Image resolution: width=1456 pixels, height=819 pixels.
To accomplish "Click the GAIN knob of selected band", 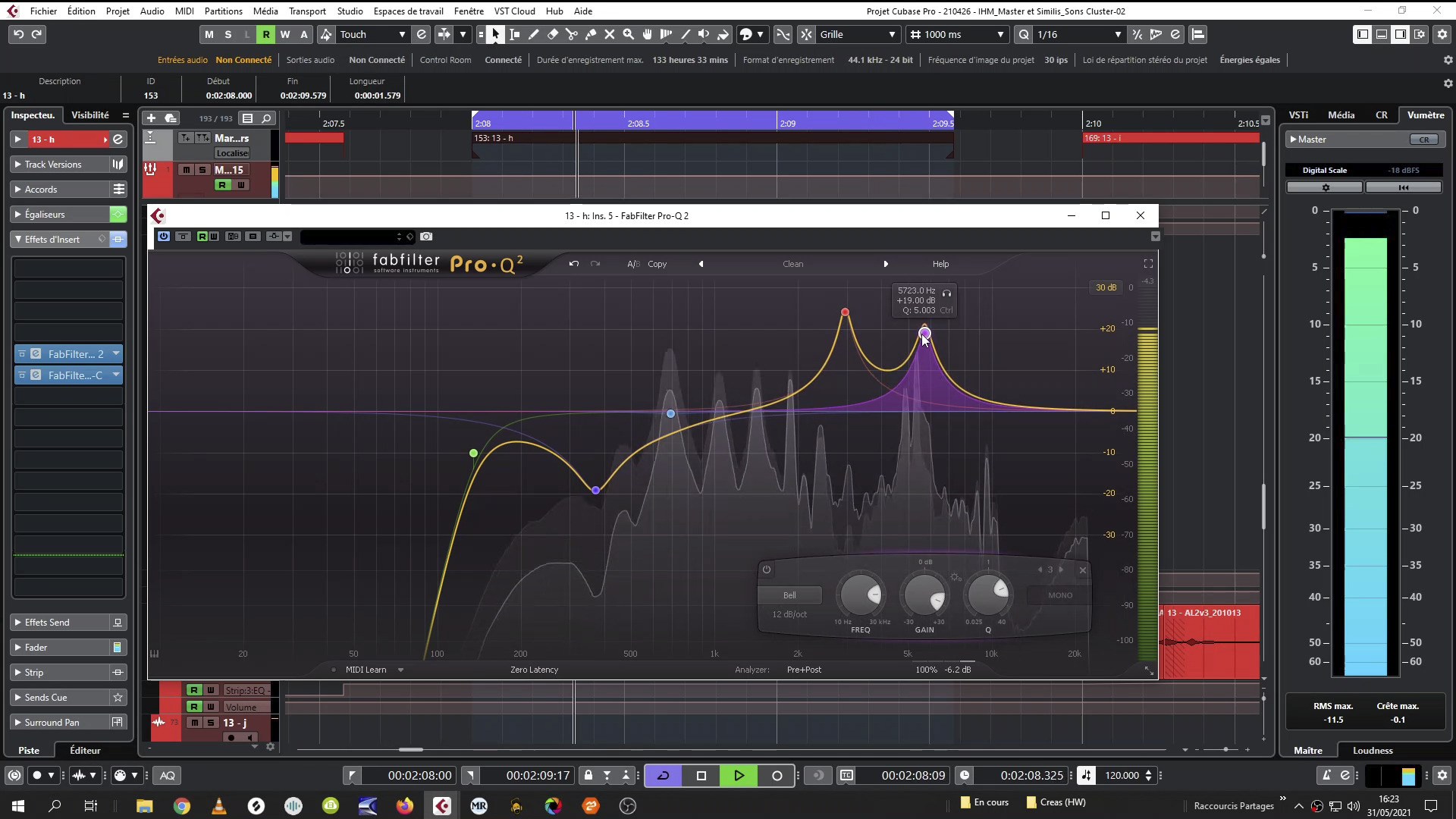I will 924,595.
